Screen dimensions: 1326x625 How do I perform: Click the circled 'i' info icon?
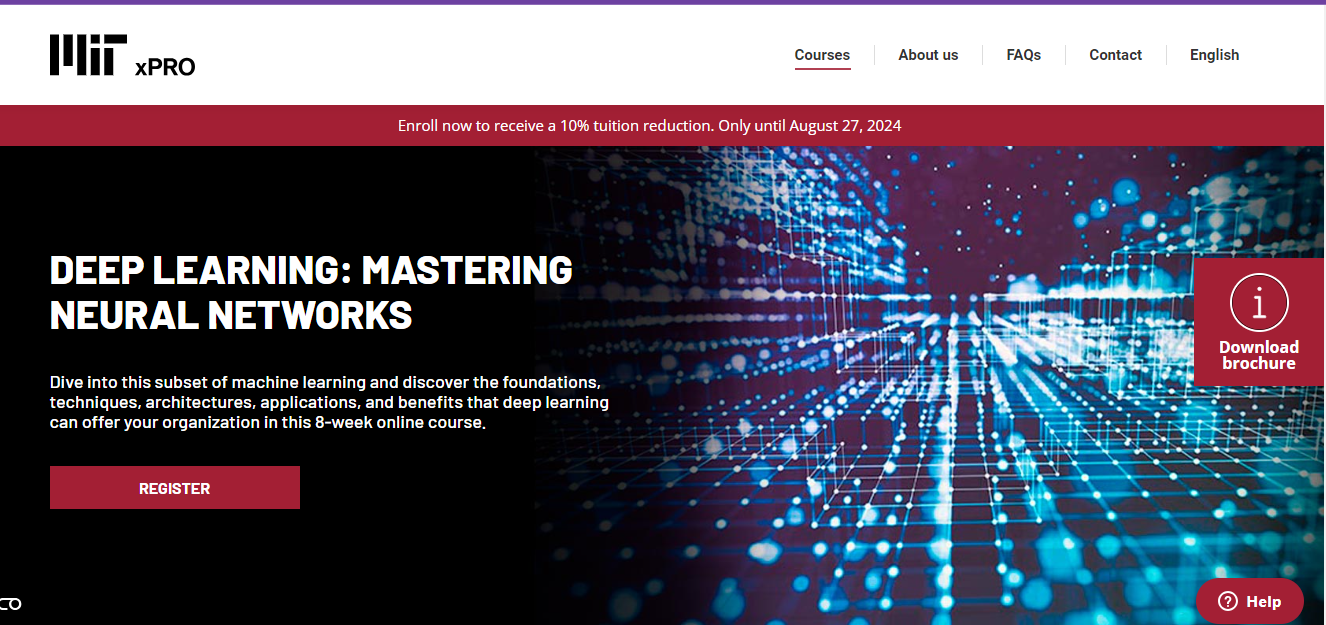click(x=1259, y=302)
